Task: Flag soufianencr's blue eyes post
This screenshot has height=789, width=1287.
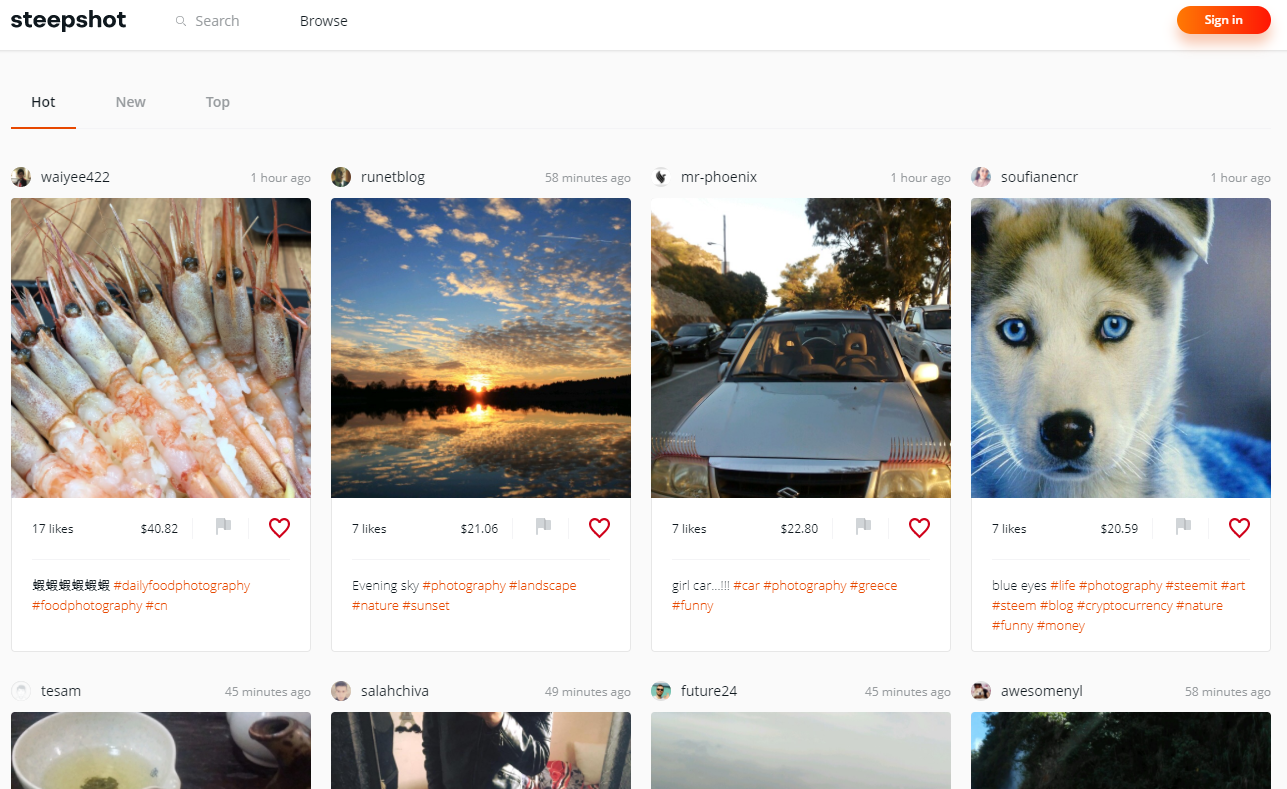Action: click(x=1183, y=526)
